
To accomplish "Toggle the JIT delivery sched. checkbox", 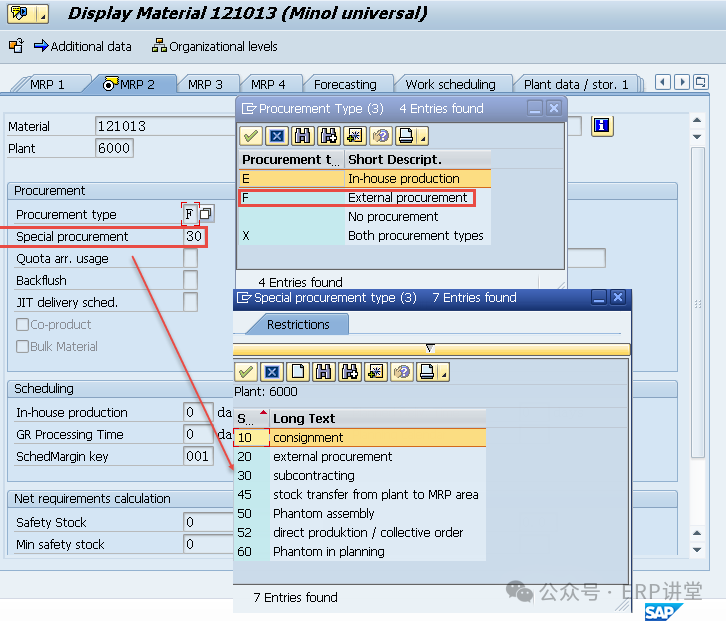I will click(190, 302).
